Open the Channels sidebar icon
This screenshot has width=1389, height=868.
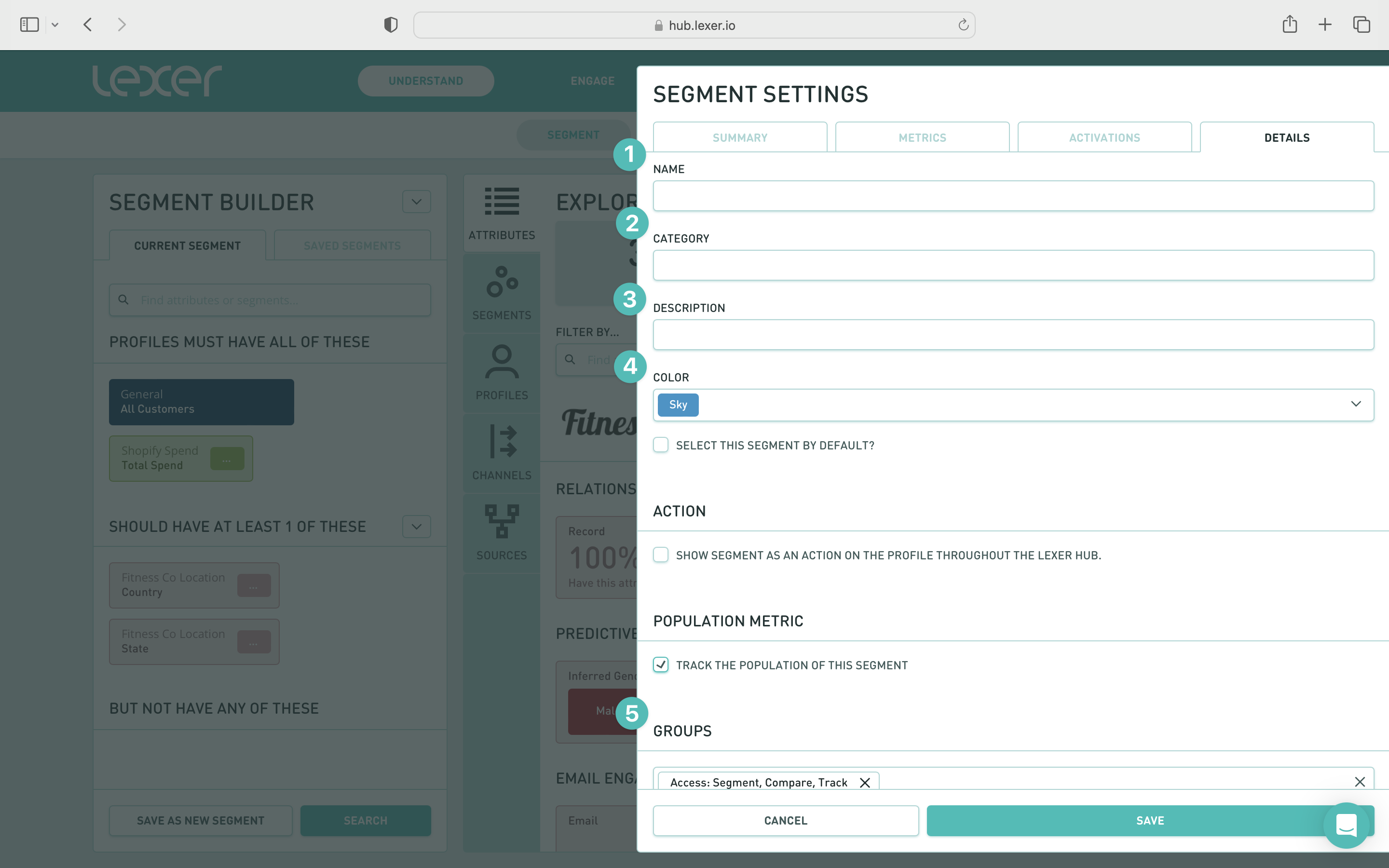[x=502, y=441]
